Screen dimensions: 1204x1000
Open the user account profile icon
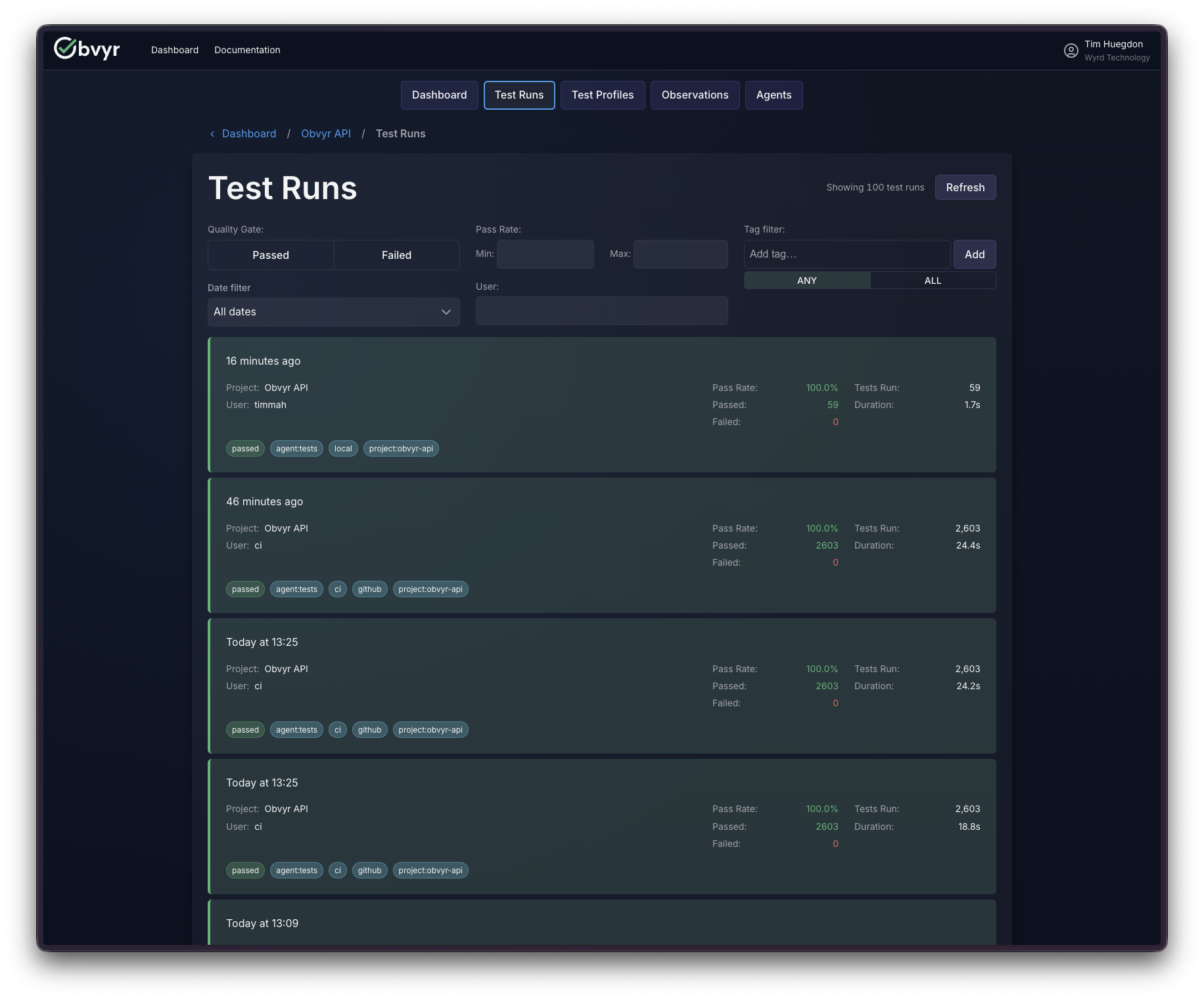(1071, 51)
